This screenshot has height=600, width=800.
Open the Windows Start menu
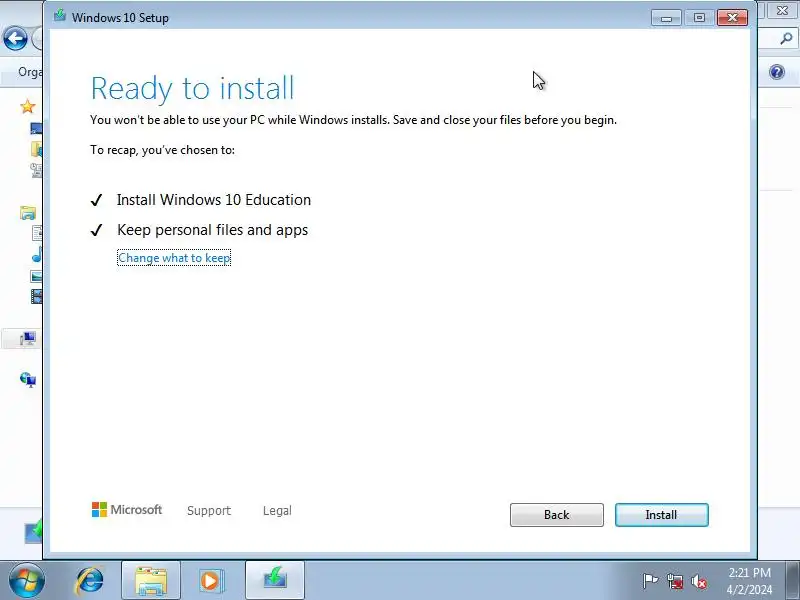pos(27,580)
